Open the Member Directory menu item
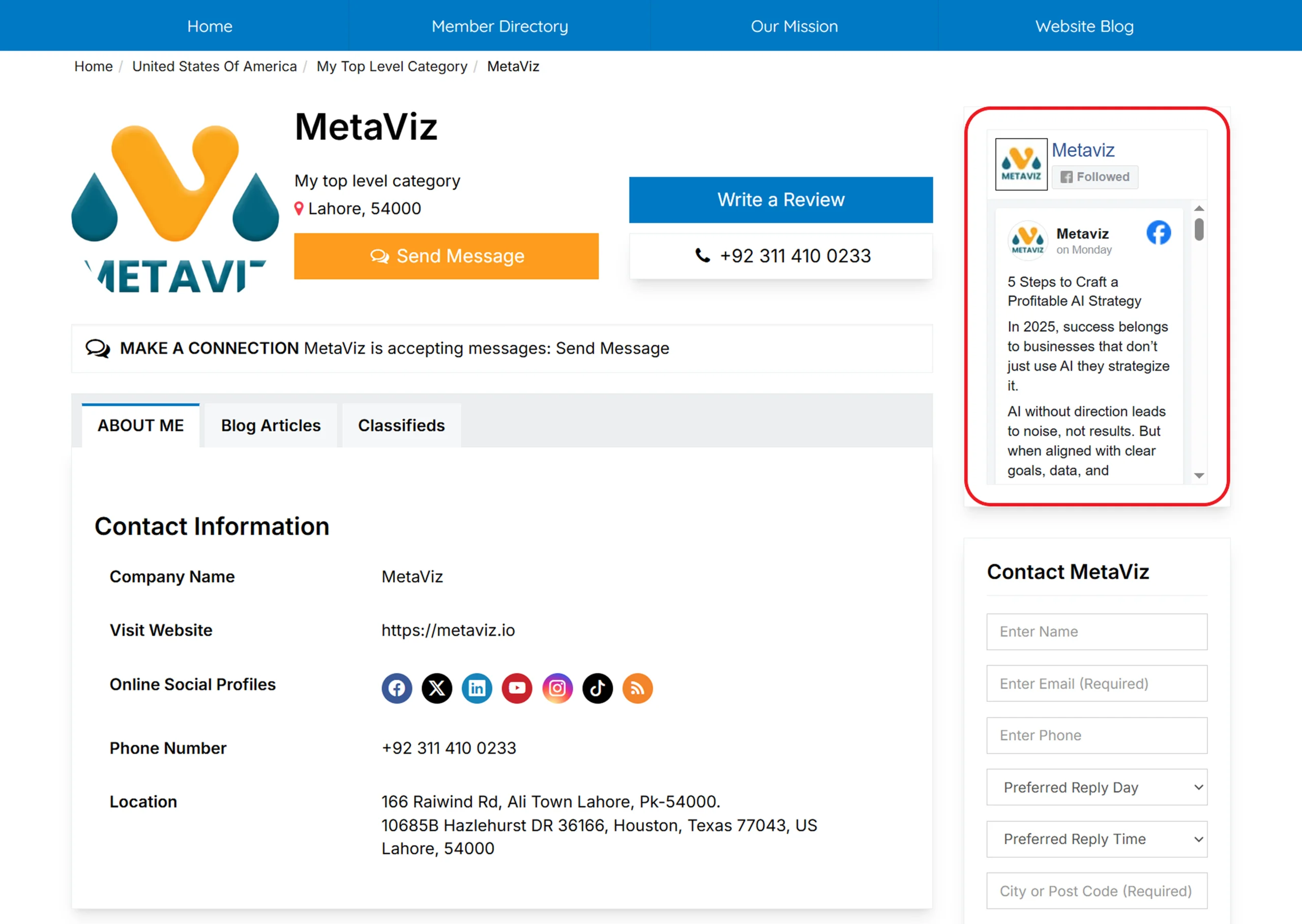 (x=499, y=25)
